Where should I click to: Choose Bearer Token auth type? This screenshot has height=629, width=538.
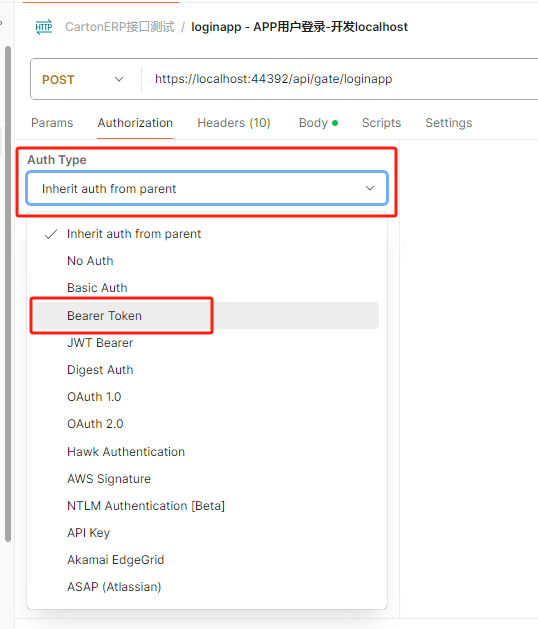click(x=207, y=316)
